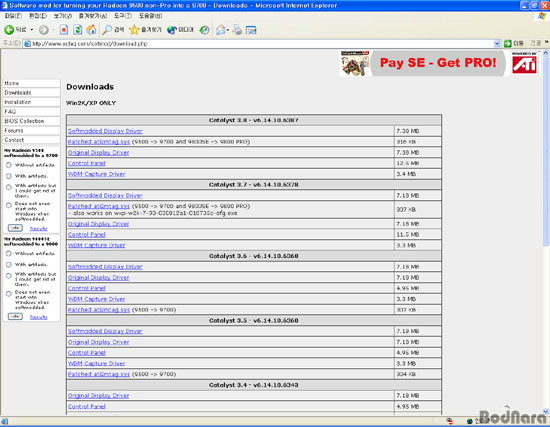The image size is (550, 427).
Task: Click the Stop loading icon
Action: click(x=64, y=30)
